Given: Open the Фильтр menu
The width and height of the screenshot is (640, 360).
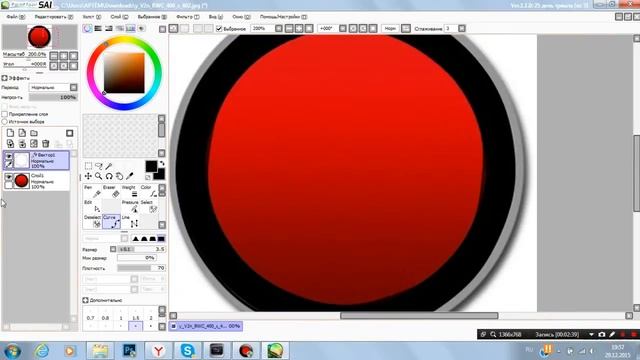Looking at the screenshot, I should click(188, 17).
